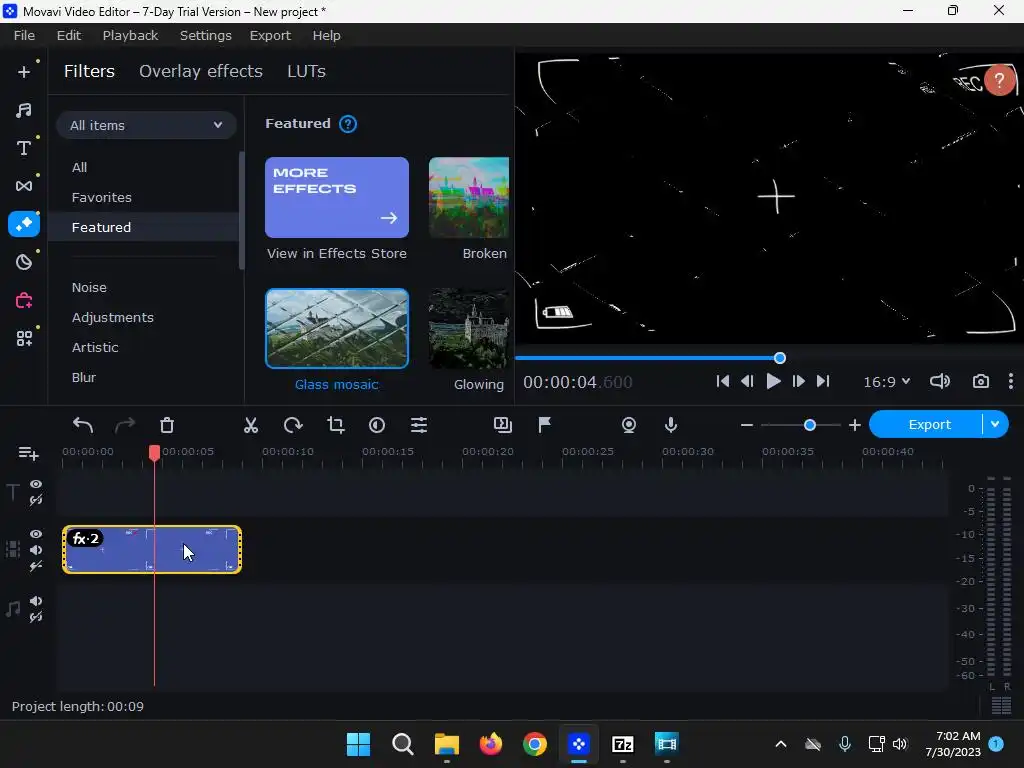Open the 16:9 aspect ratio dropdown
This screenshot has height=768, width=1024.
[887, 382]
